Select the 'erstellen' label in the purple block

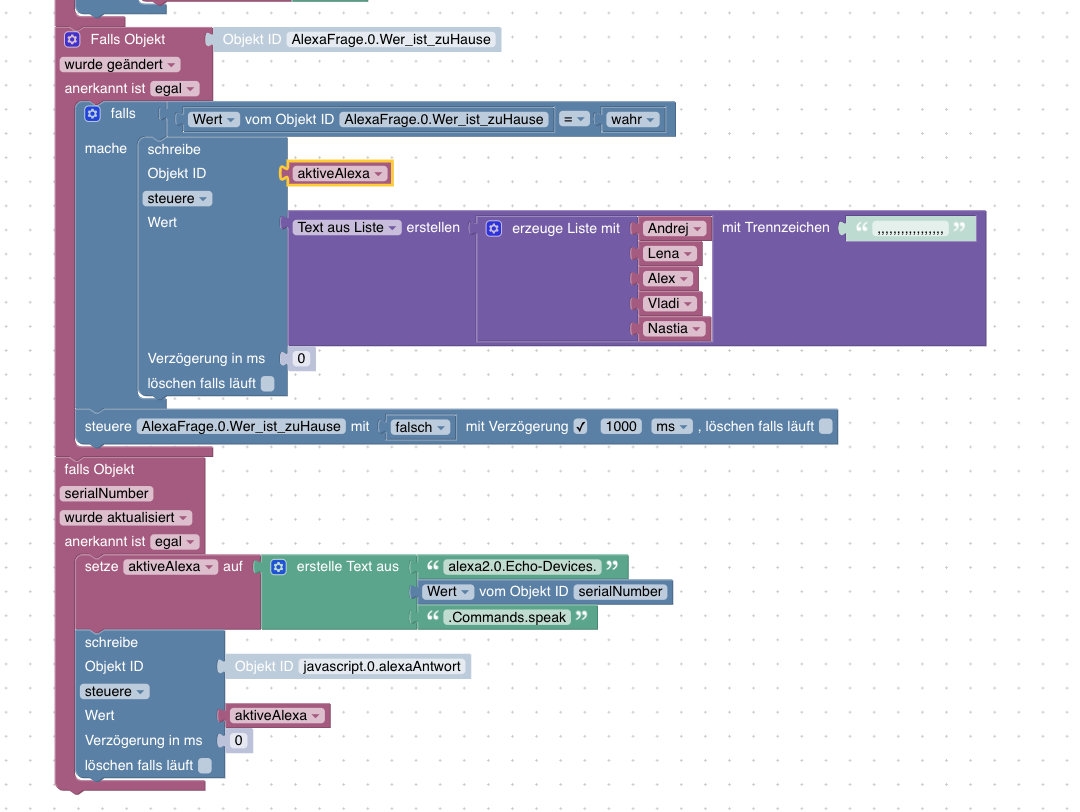point(433,227)
